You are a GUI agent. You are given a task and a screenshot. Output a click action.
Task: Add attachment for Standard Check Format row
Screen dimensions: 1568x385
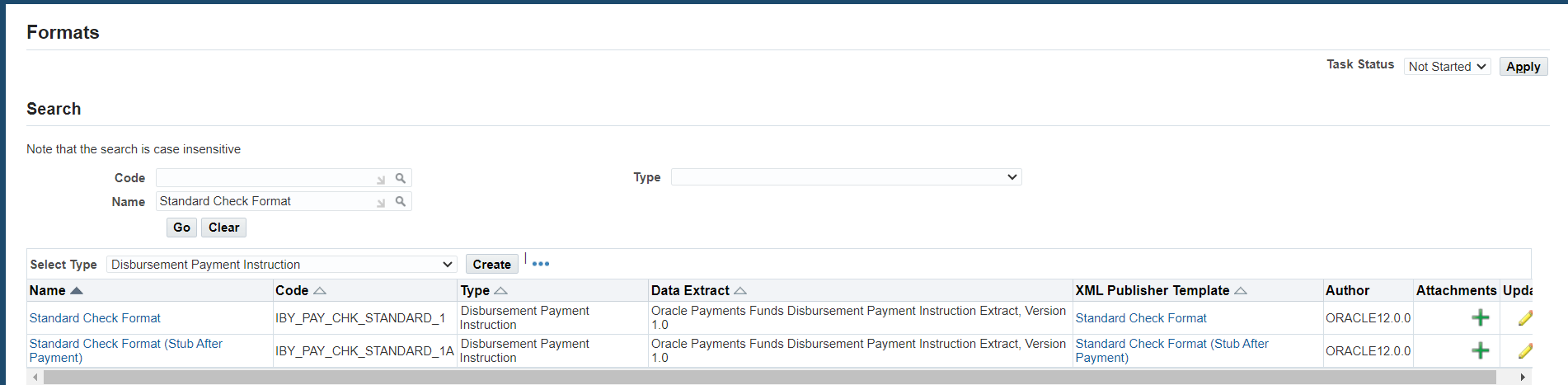(x=1481, y=317)
